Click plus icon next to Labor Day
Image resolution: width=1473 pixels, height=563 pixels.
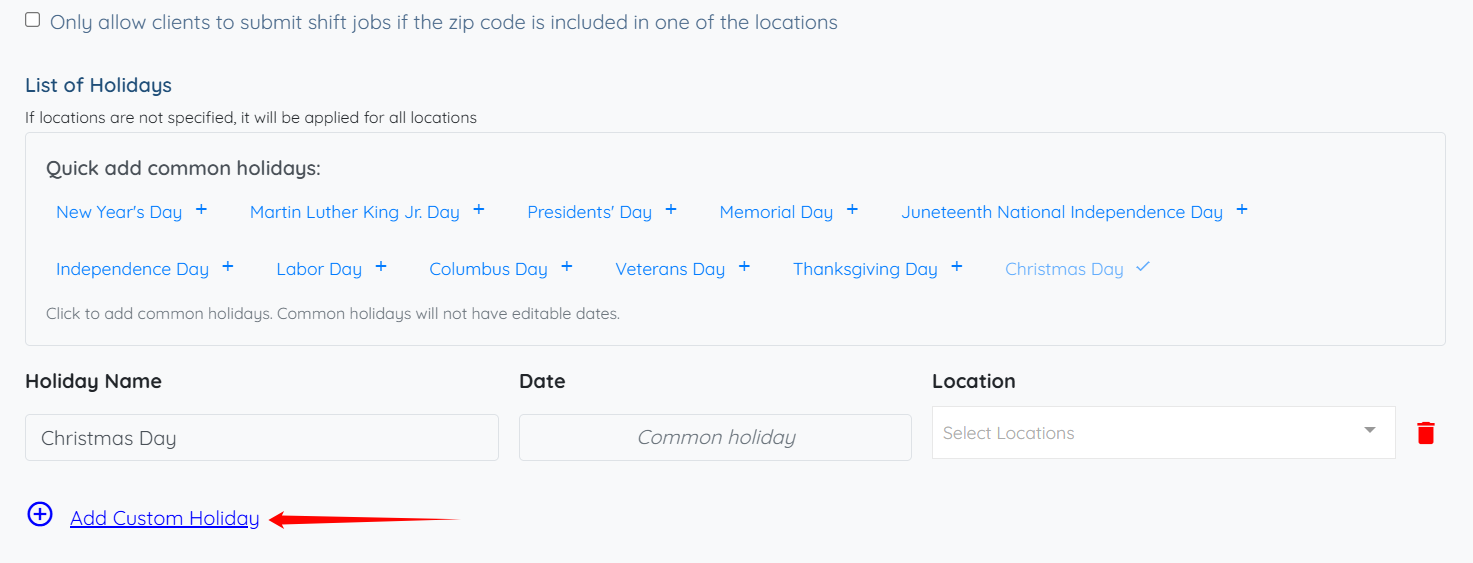(381, 267)
